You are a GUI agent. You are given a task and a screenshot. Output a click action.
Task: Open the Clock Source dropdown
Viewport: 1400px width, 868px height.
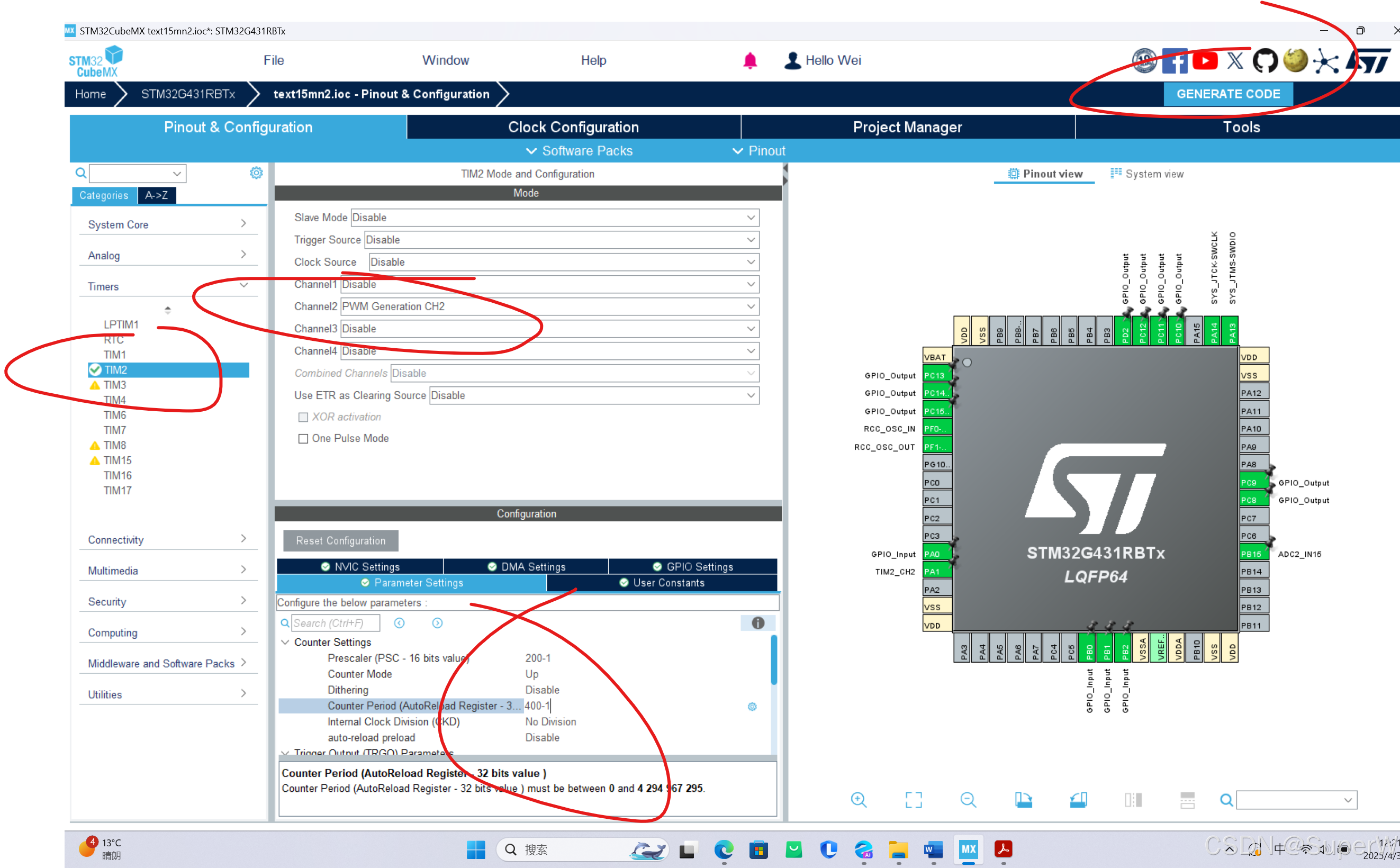tap(750, 263)
